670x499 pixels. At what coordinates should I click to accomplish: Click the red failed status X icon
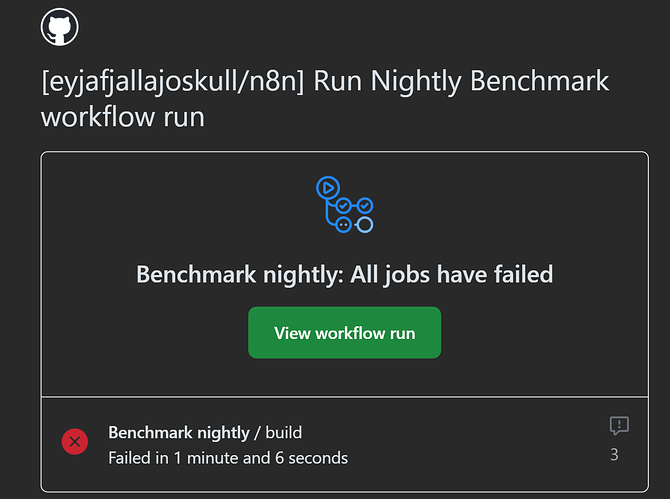point(75,441)
